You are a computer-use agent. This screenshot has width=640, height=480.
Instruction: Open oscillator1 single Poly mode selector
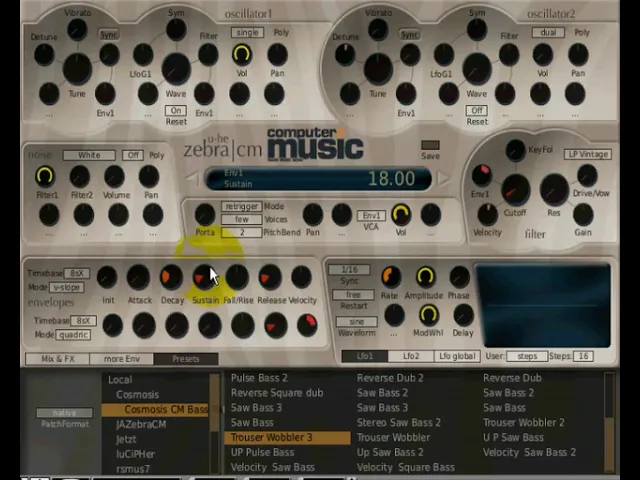point(247,32)
